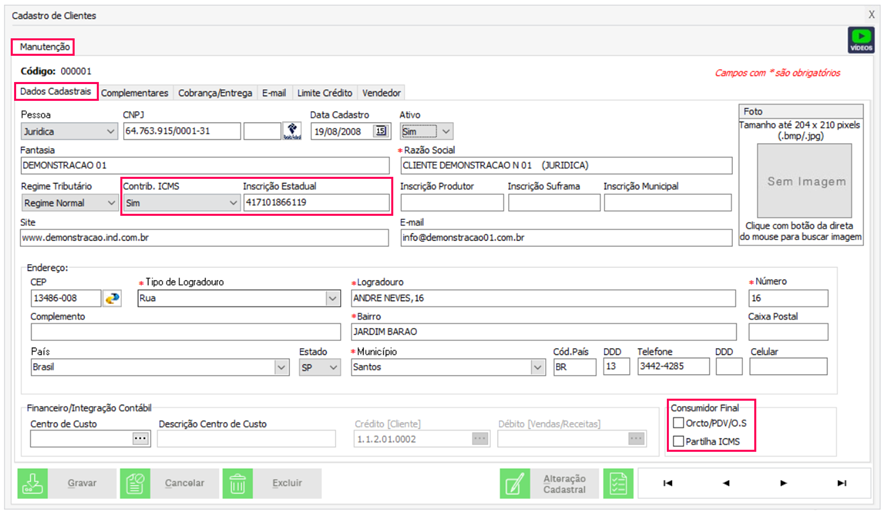This screenshot has height=515, width=886.
Task: Switch to the Complementares tab
Action: (x=135, y=93)
